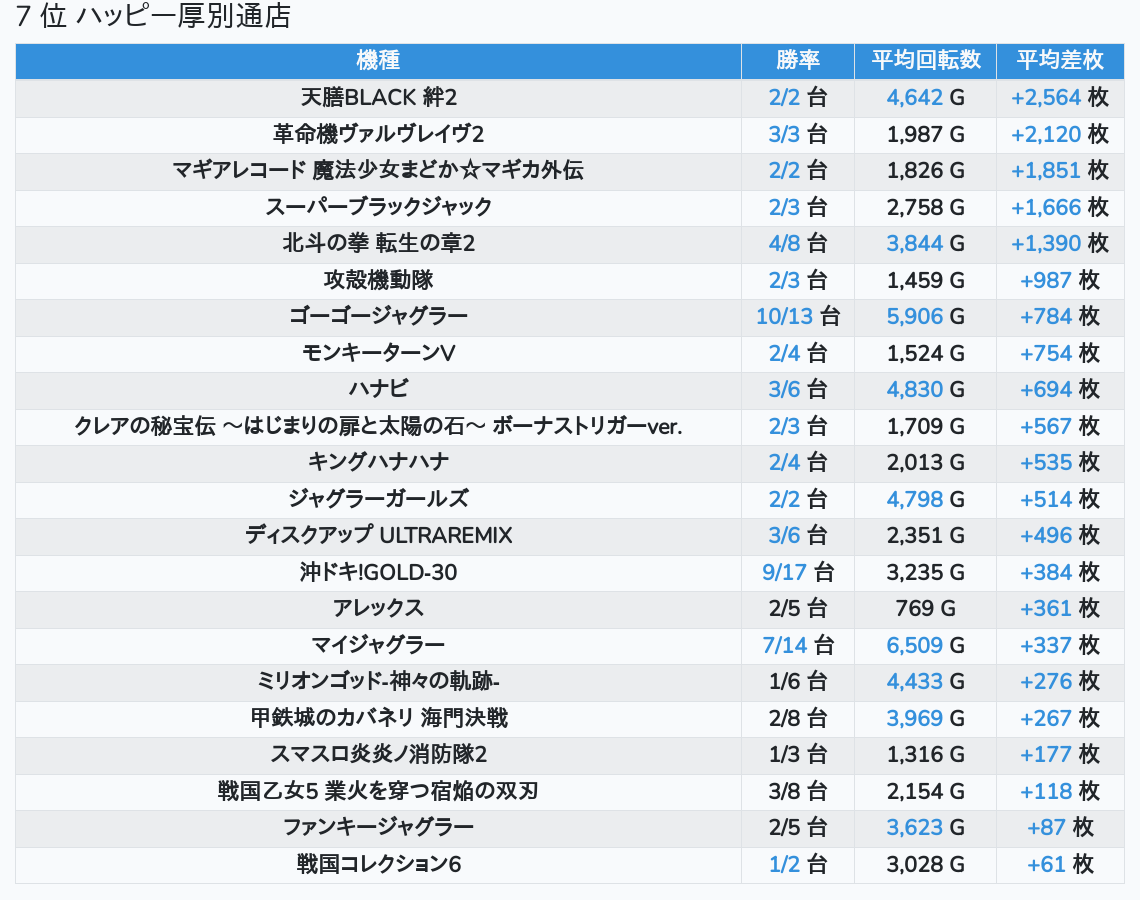The height and width of the screenshot is (900, 1140).
Task: Select 沖ドキ!GOLD-30 machine name
Action: coord(378,572)
